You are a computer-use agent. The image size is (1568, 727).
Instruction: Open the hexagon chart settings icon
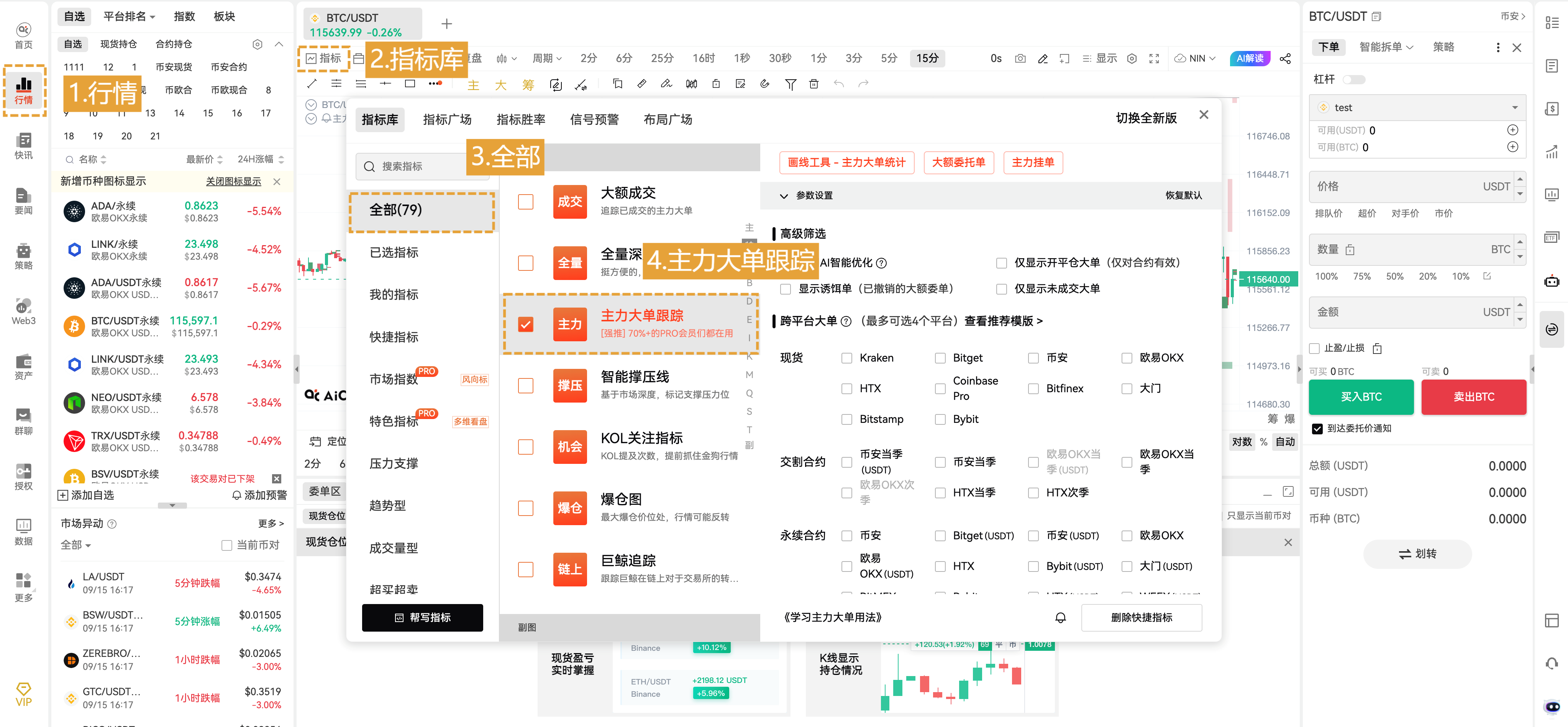click(x=1132, y=58)
